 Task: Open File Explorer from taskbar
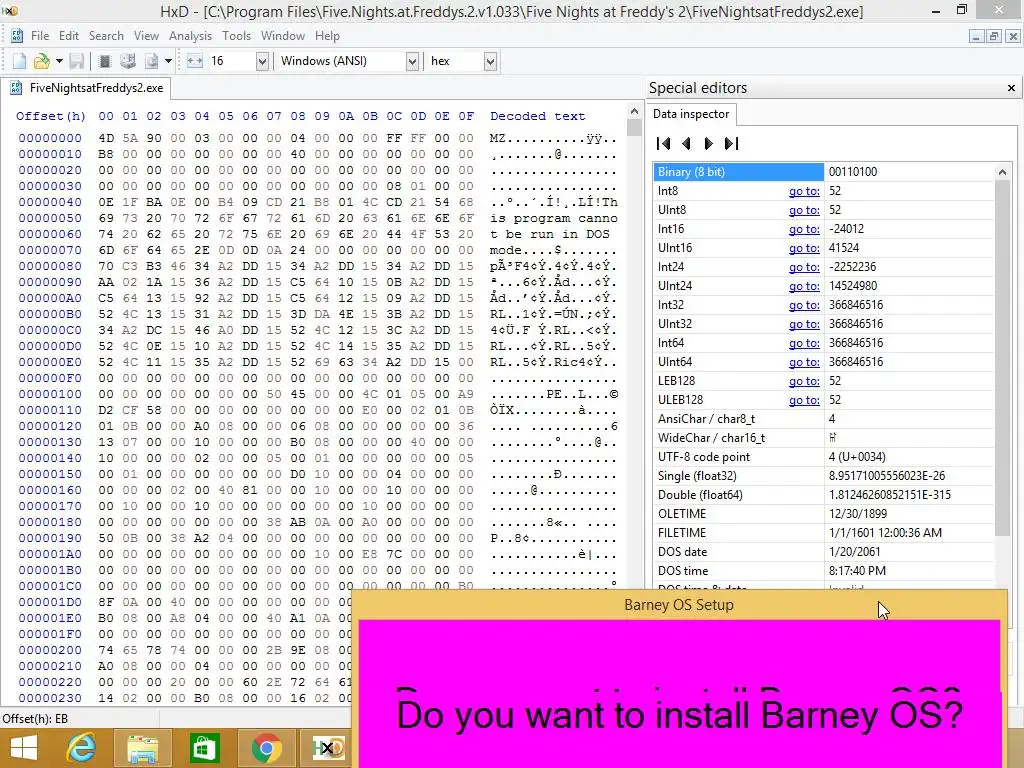tap(142, 748)
